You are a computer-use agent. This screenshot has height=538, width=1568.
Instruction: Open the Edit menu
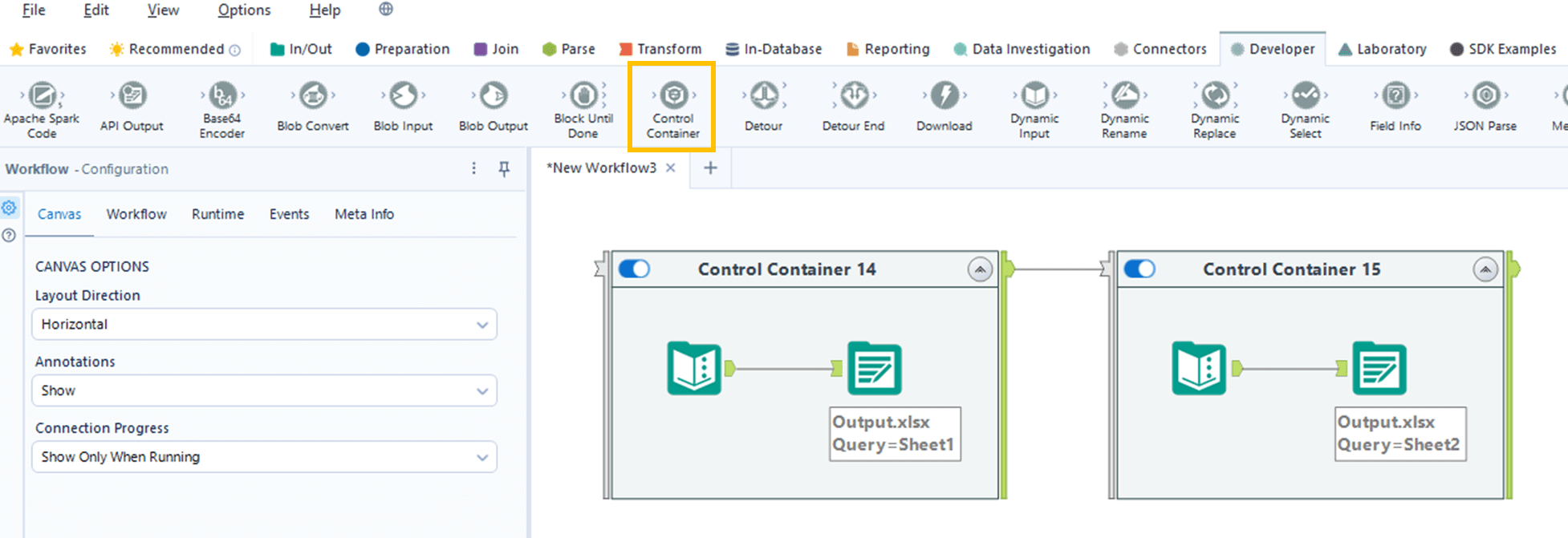pyautogui.click(x=96, y=10)
